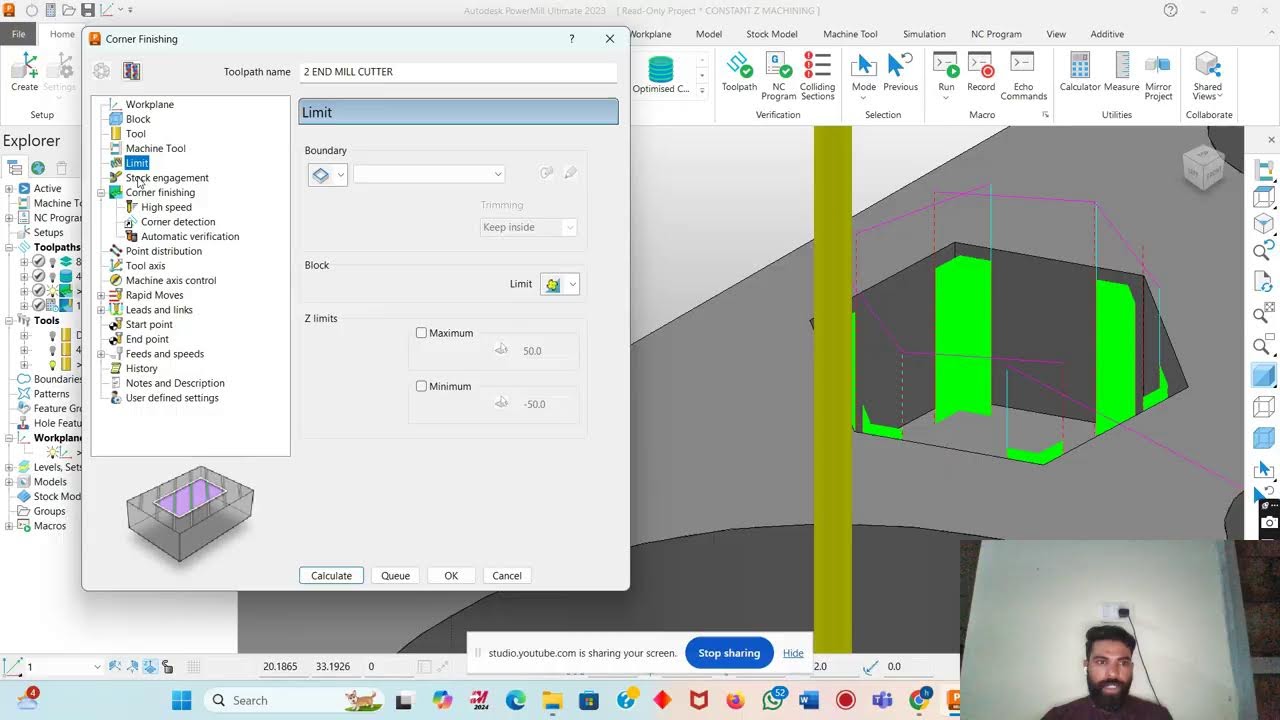Screen dimensions: 1280x720
Task: Open the Stock Model ribbon tab
Action: point(772,34)
